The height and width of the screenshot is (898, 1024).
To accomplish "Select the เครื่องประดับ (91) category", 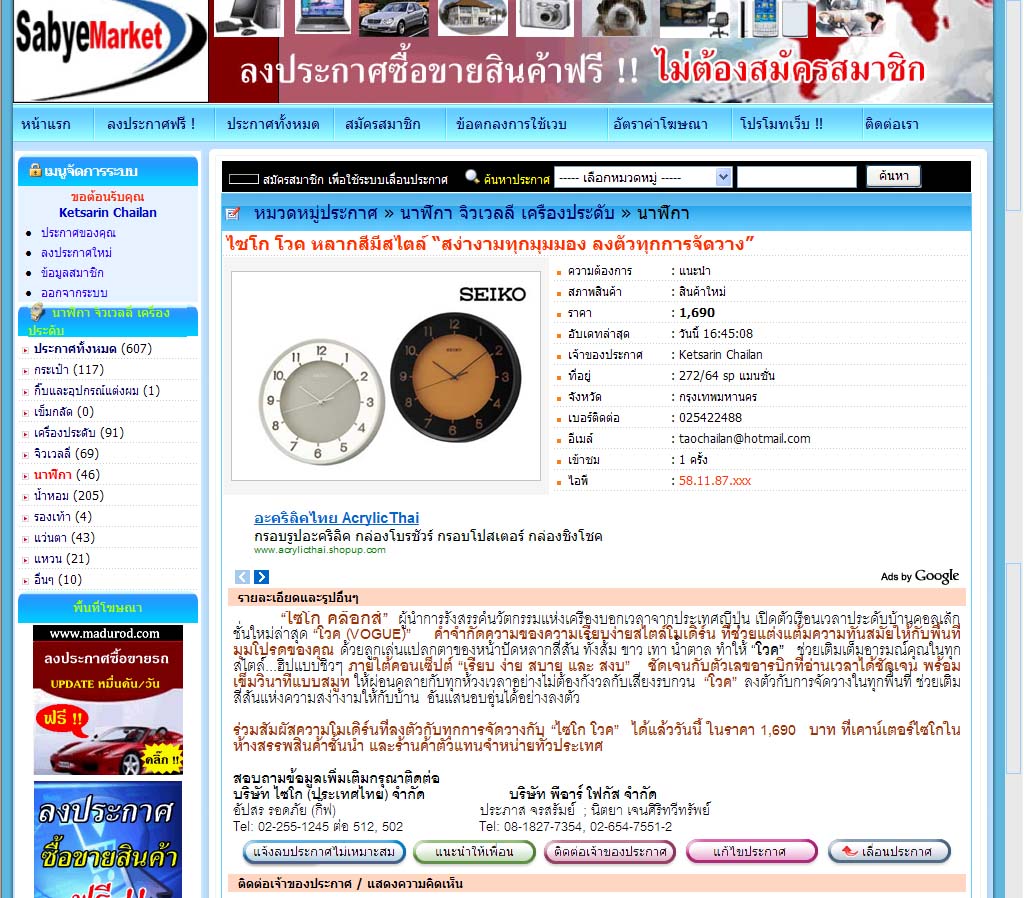I will [x=79, y=432].
